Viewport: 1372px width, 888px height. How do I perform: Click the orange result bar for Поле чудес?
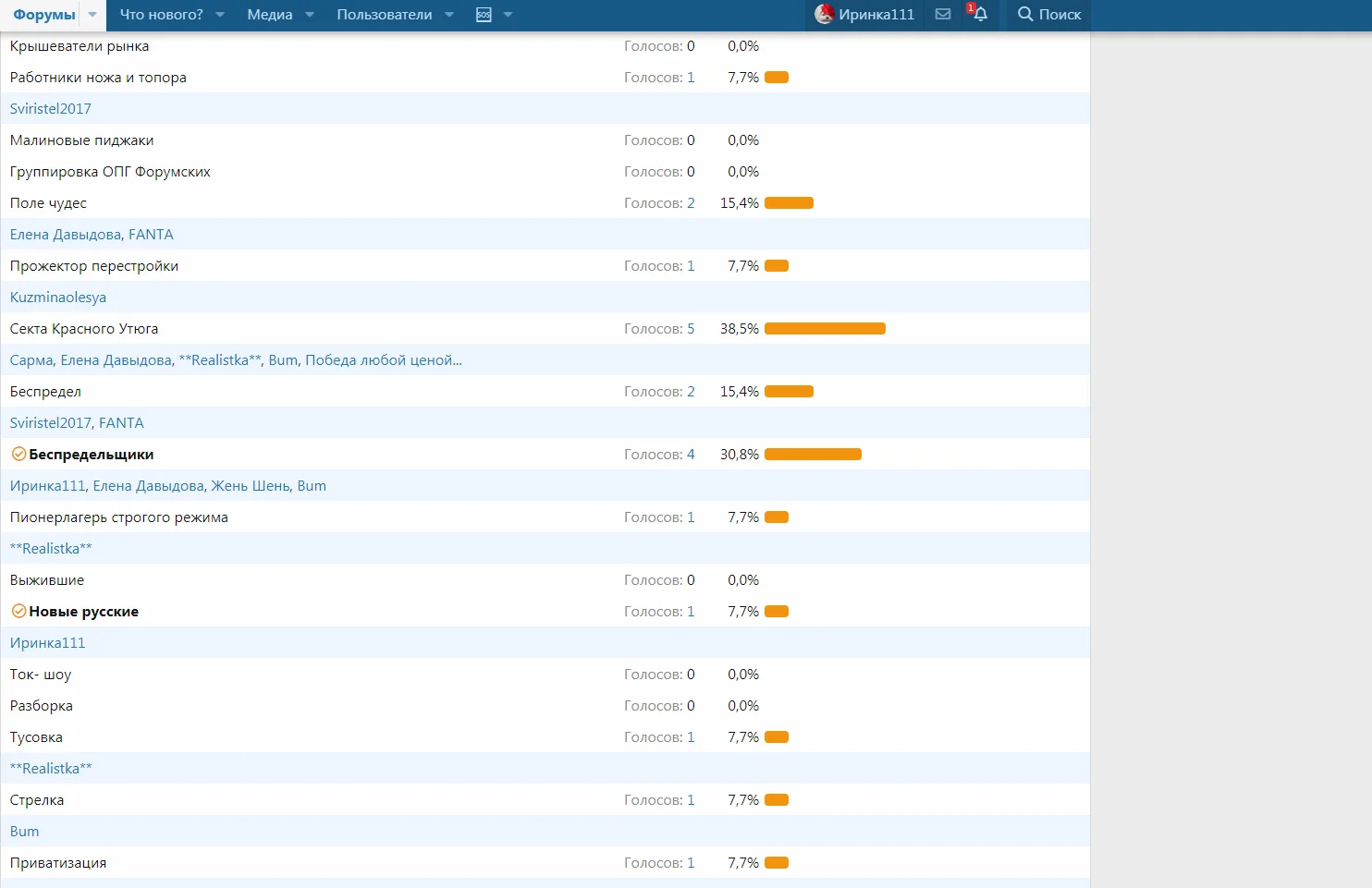(x=789, y=203)
